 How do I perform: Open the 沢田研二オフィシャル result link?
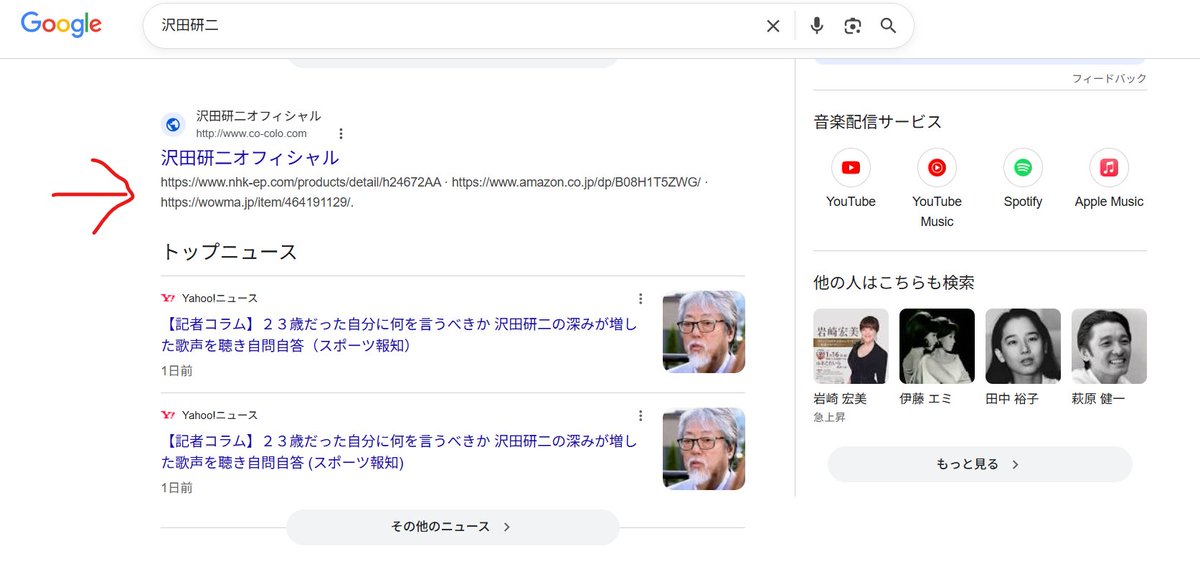(250, 158)
